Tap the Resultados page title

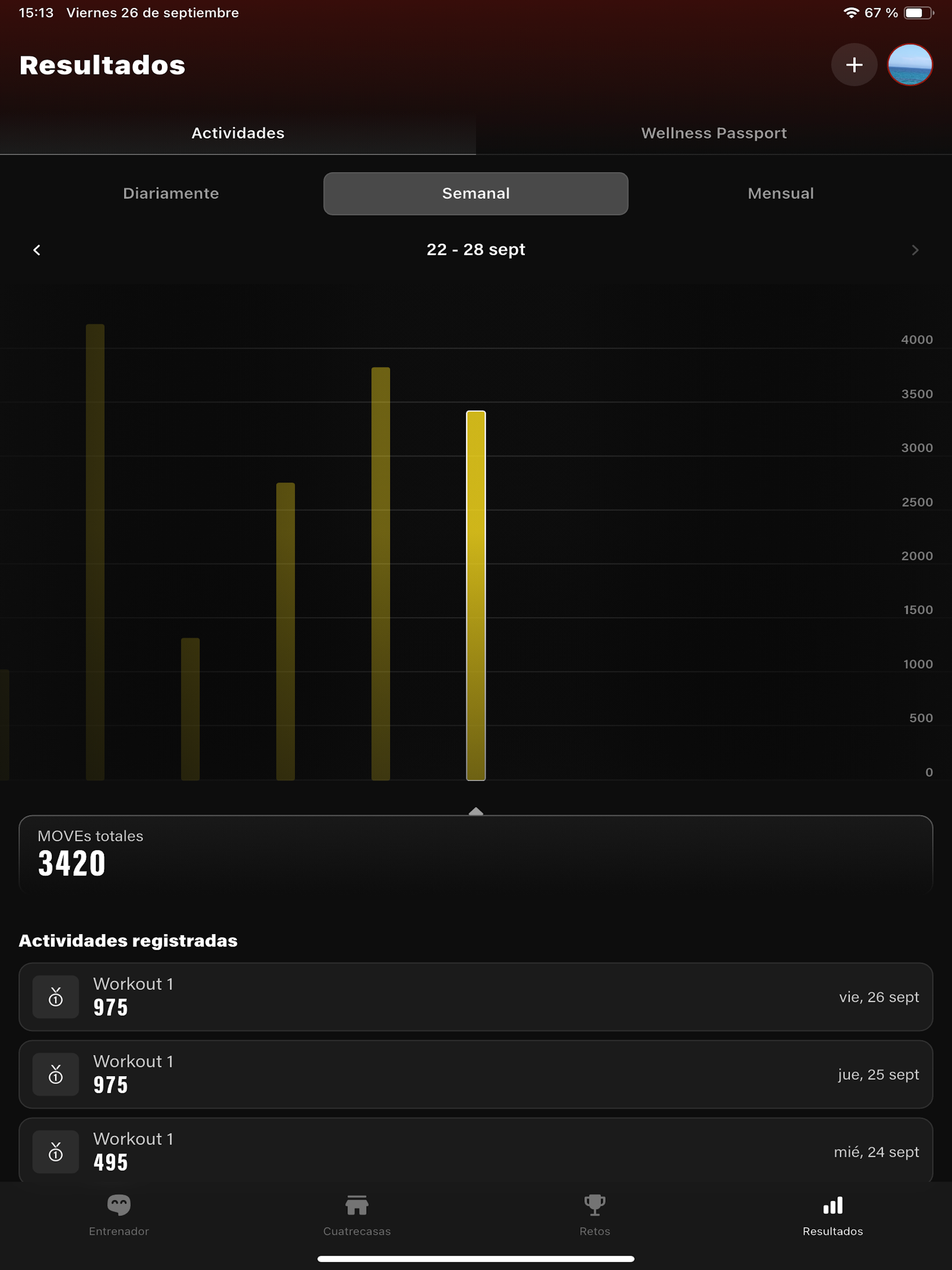click(102, 65)
